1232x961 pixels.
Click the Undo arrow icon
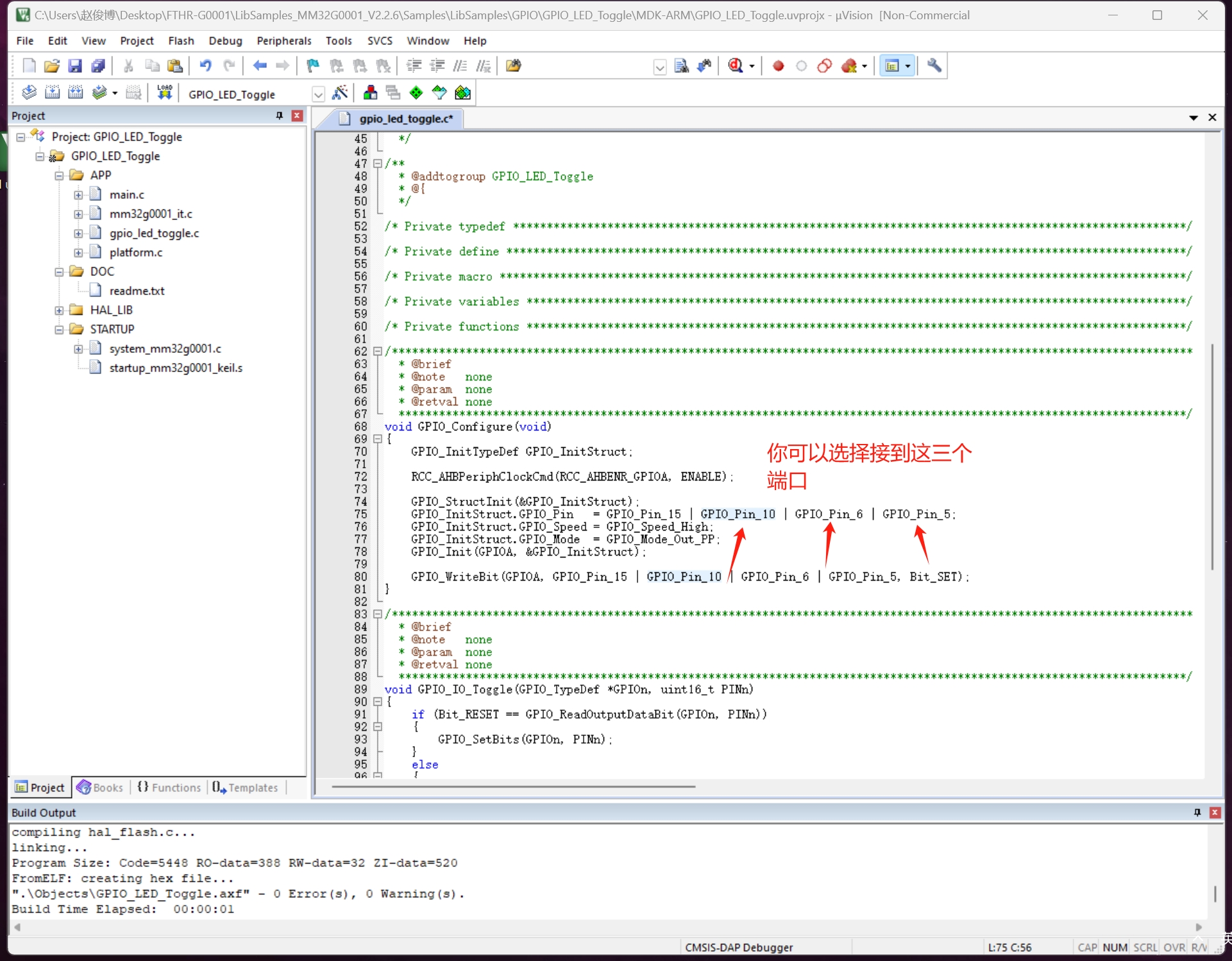pos(205,66)
